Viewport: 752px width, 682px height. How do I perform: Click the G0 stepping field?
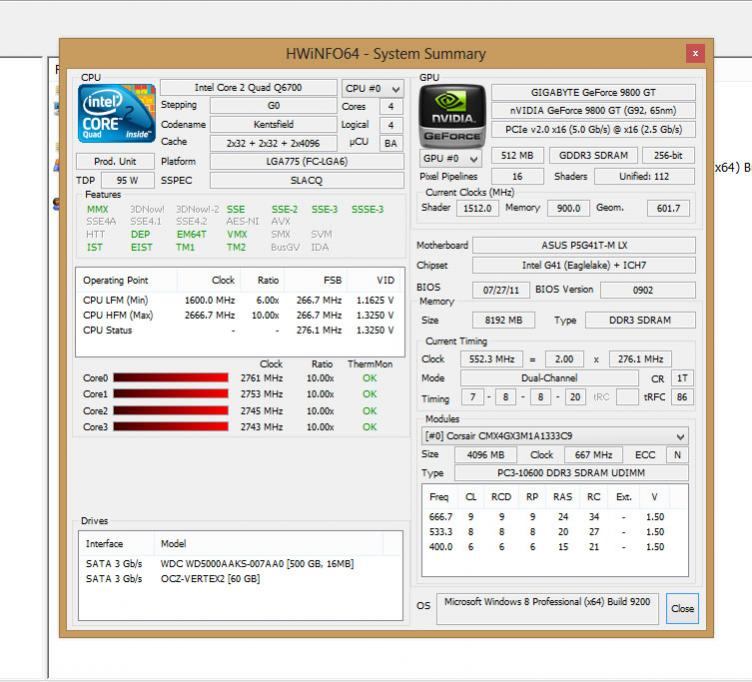(x=273, y=106)
